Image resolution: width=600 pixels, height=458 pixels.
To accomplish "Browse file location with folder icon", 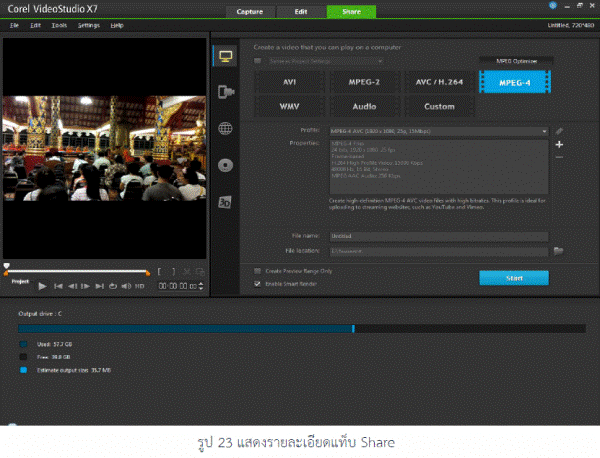I will [558, 251].
